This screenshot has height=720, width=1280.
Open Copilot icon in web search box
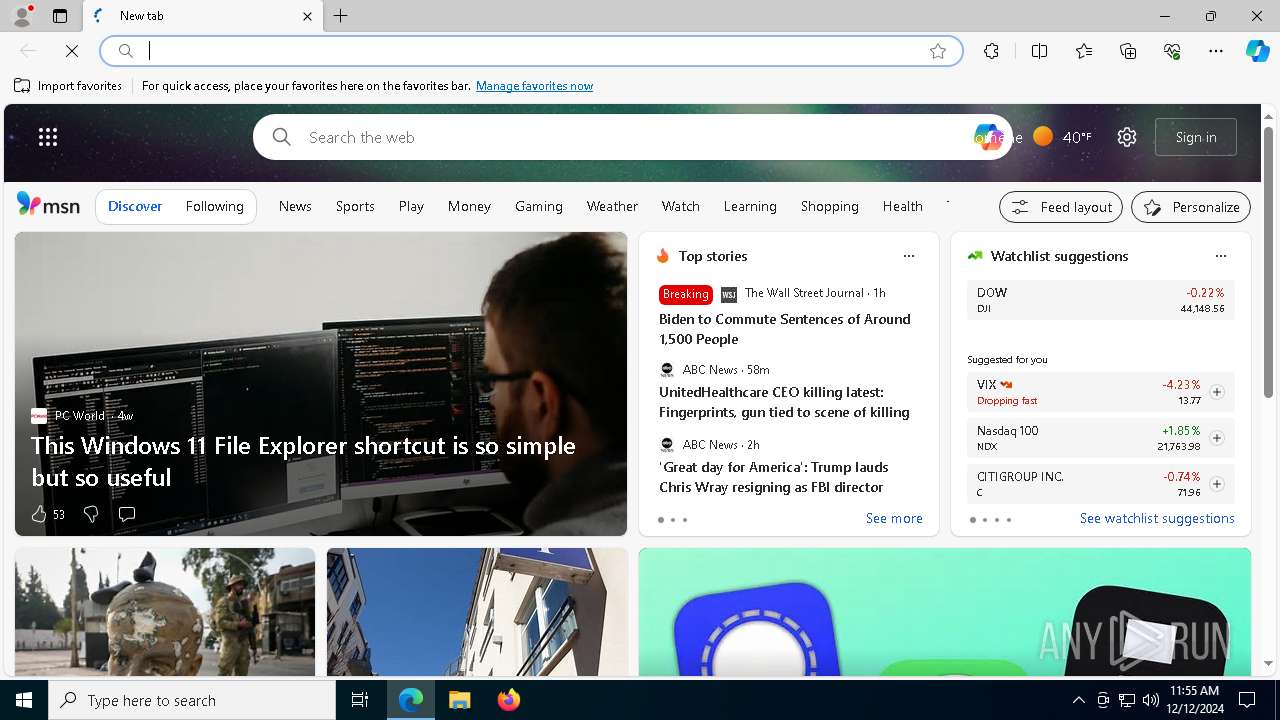point(987,137)
